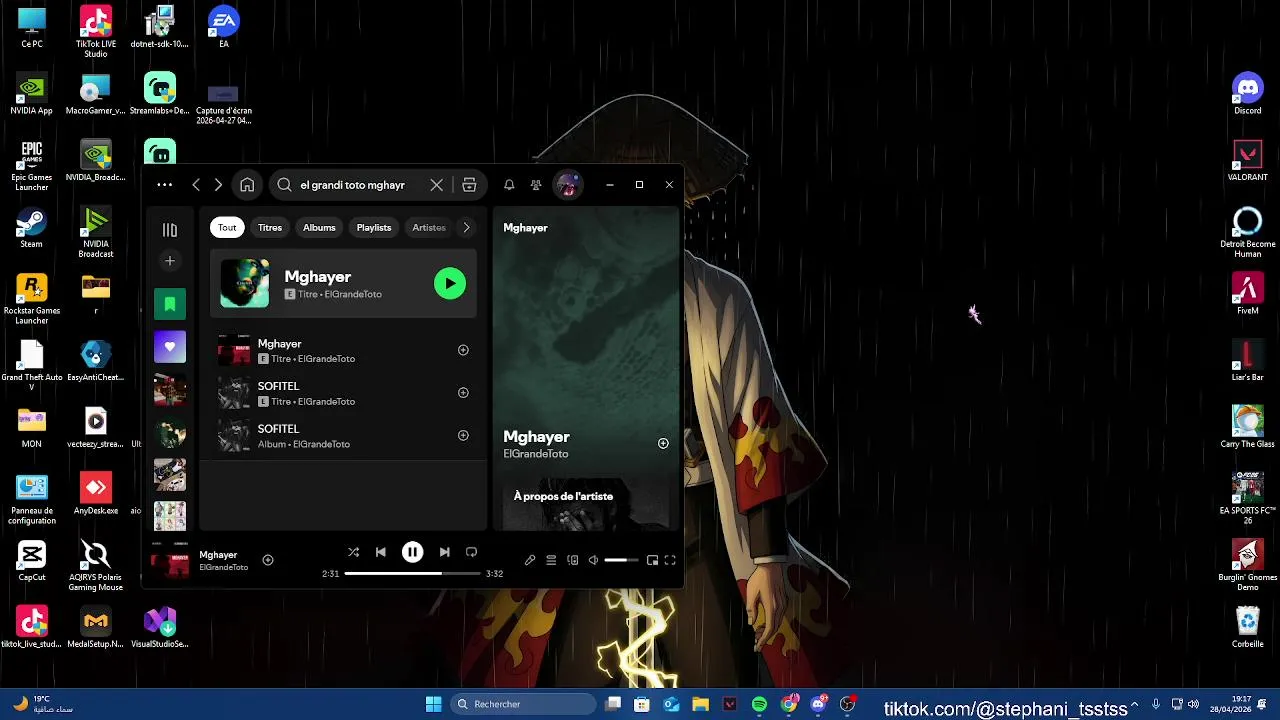
Task: Open Chrome from the taskbar
Action: (789, 704)
